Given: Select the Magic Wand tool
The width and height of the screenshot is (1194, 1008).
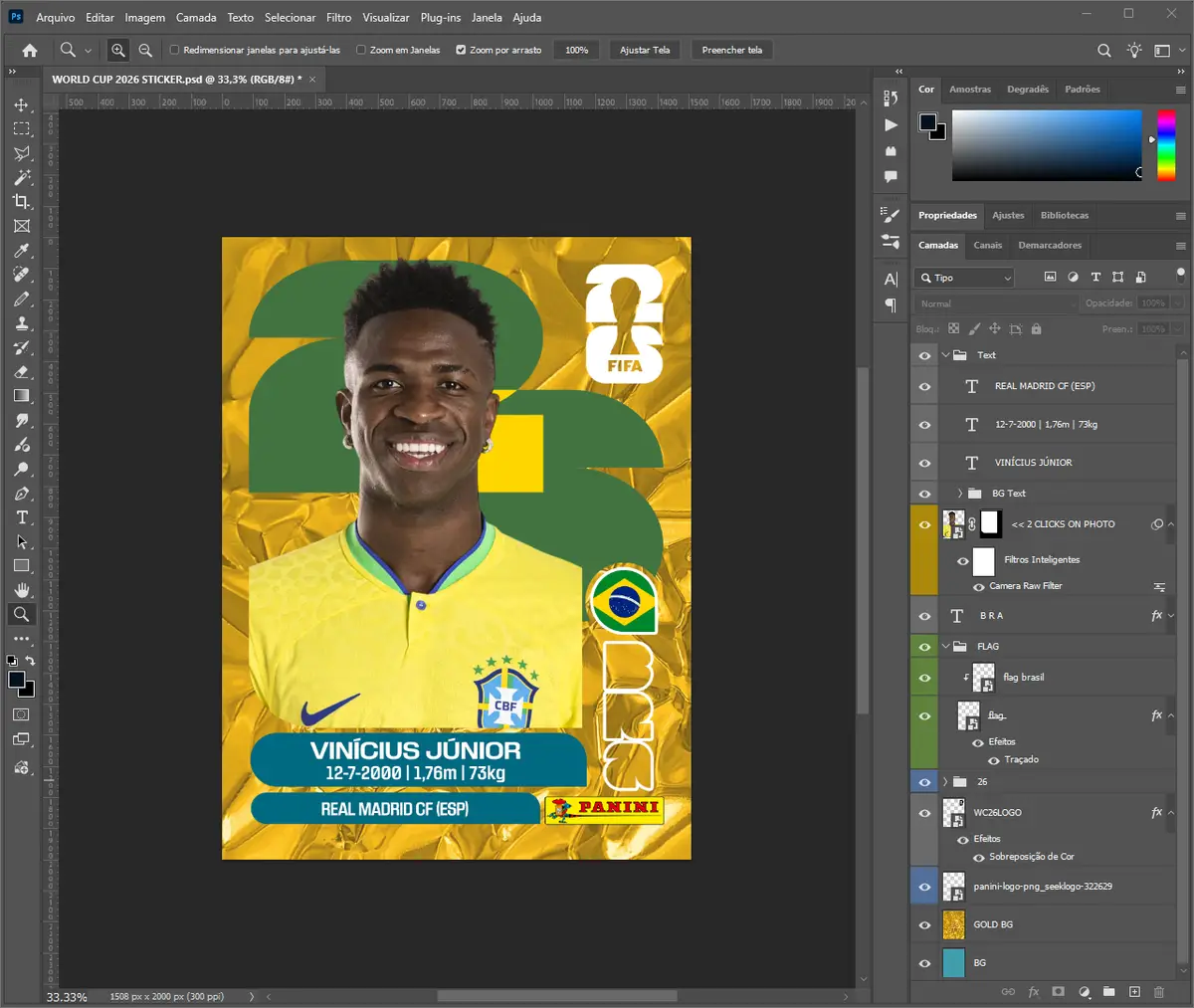Looking at the screenshot, I should 21,177.
